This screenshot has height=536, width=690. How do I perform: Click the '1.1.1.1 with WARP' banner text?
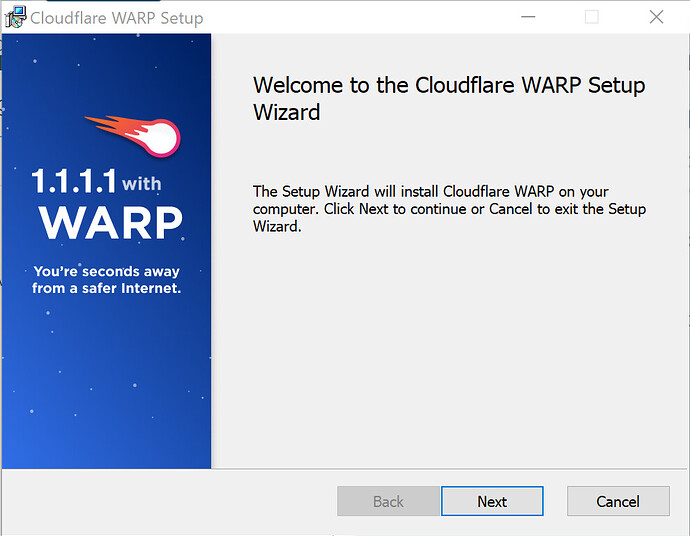[x=107, y=203]
